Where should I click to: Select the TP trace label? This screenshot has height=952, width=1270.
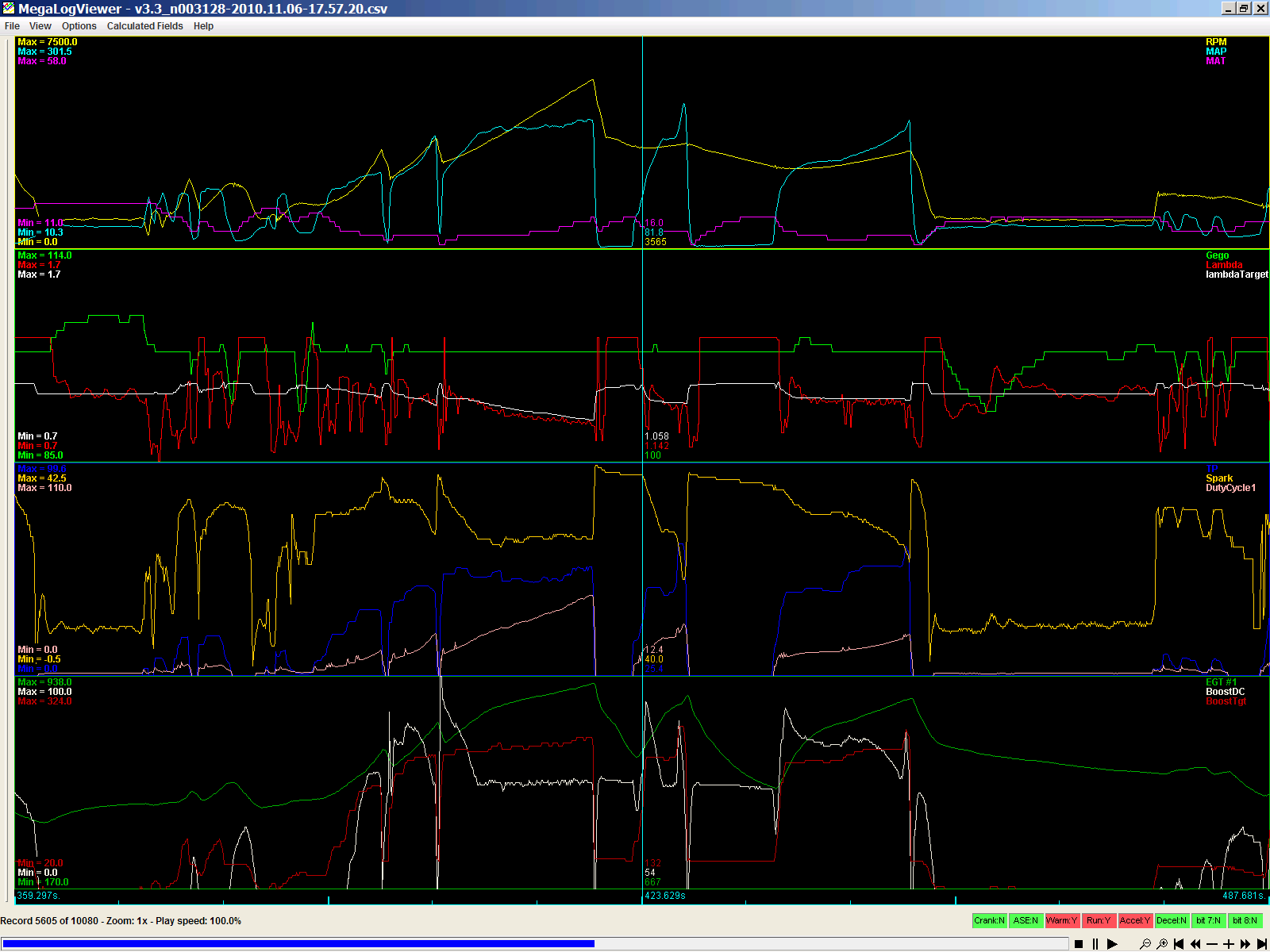(1212, 469)
